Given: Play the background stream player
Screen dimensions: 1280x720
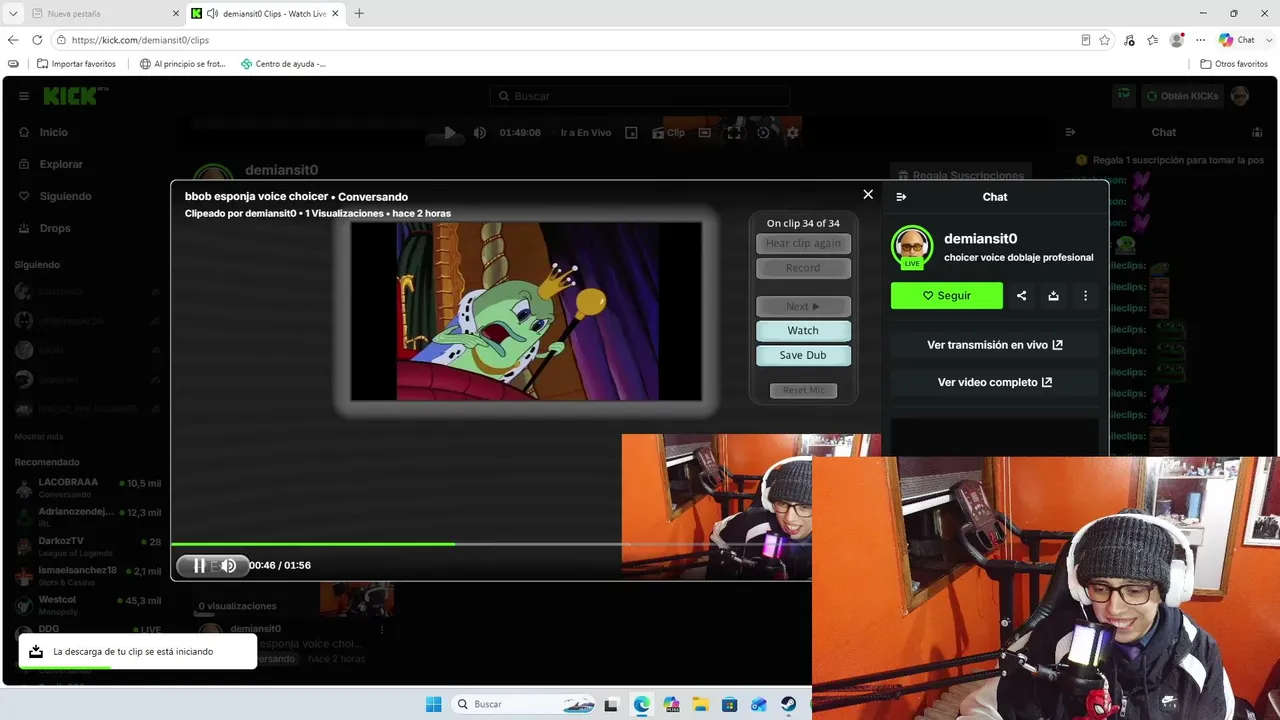Looking at the screenshot, I should 450,132.
